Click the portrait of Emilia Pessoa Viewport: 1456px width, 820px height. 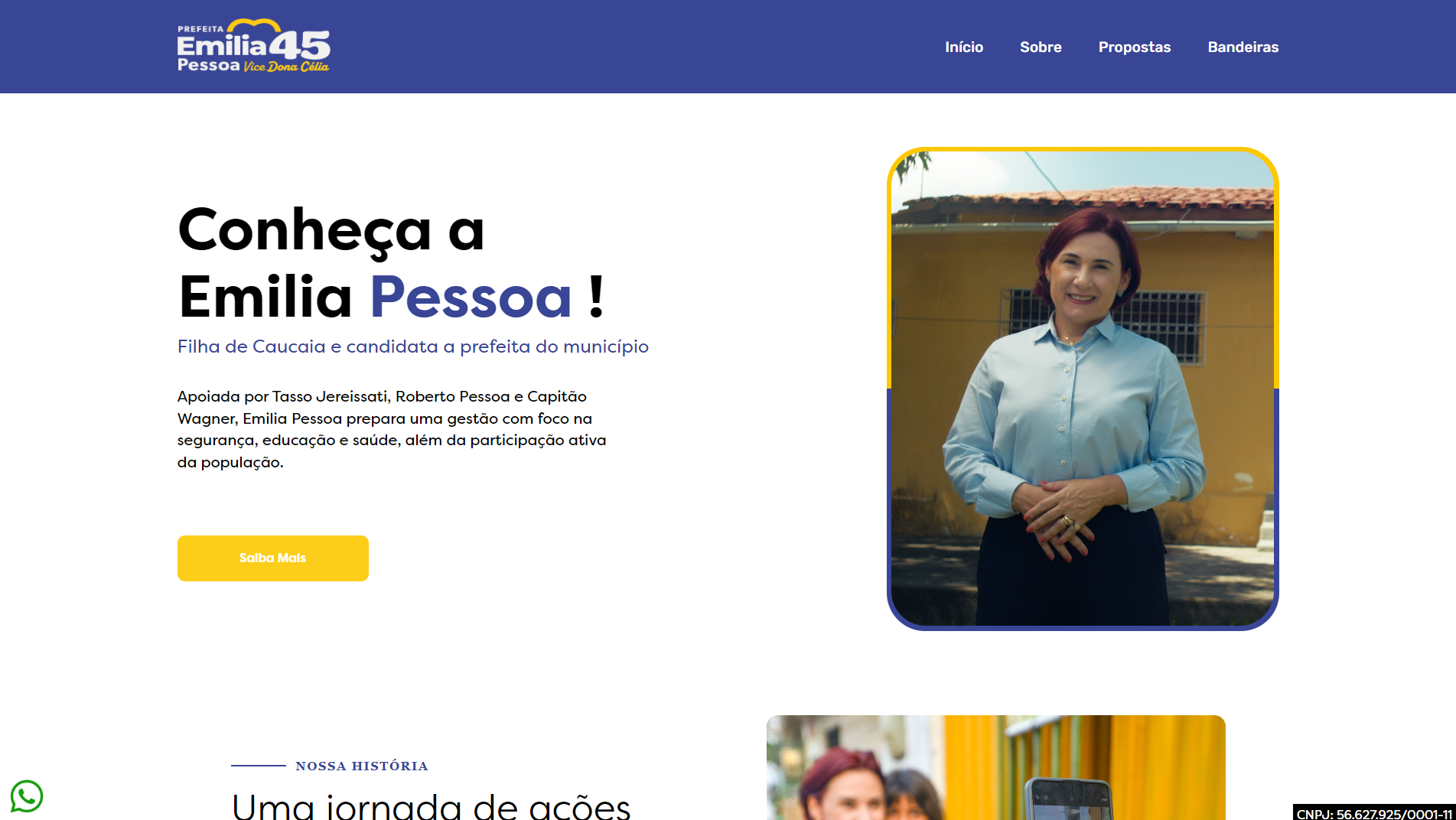tap(1083, 389)
